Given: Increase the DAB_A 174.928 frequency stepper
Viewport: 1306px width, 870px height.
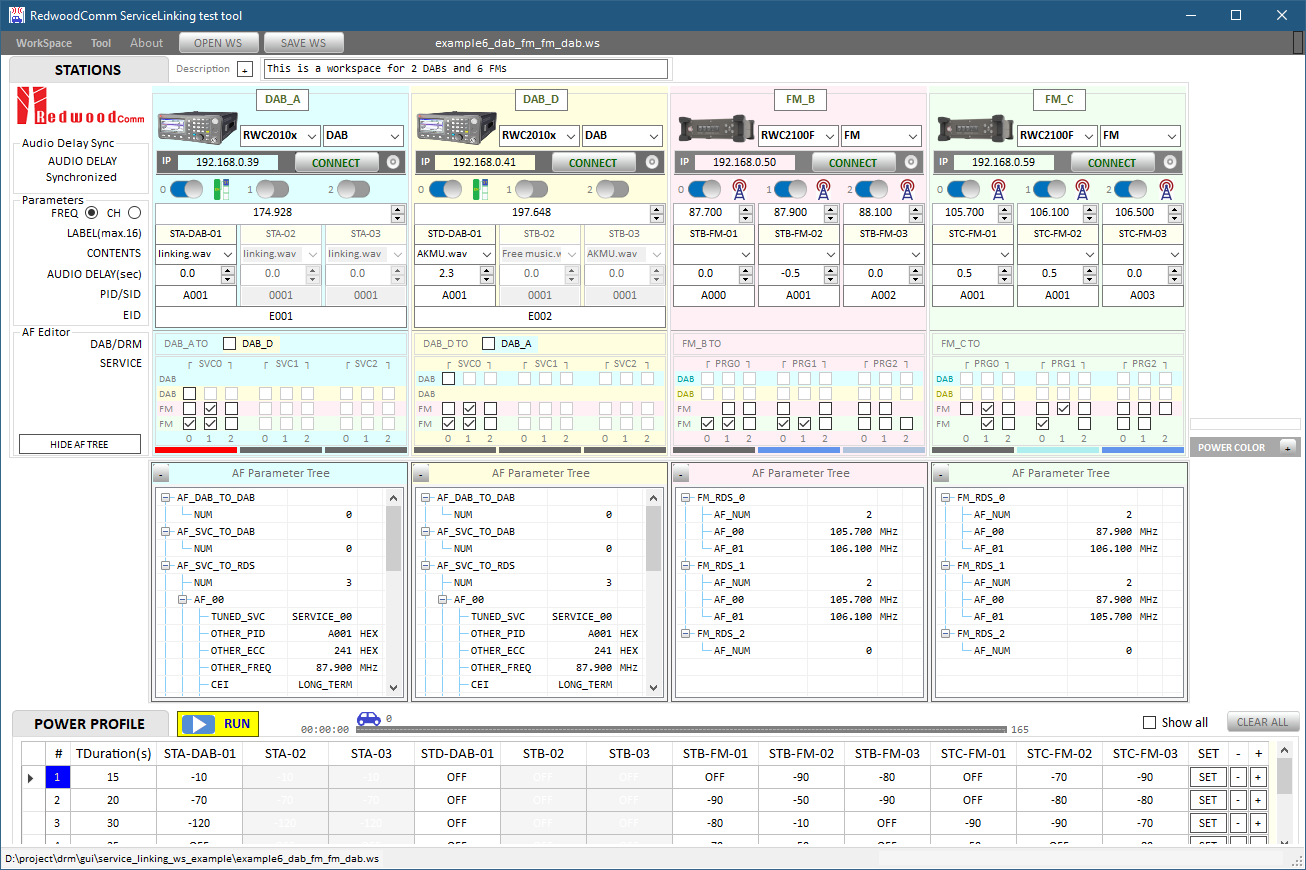Looking at the screenshot, I should coord(398,208).
